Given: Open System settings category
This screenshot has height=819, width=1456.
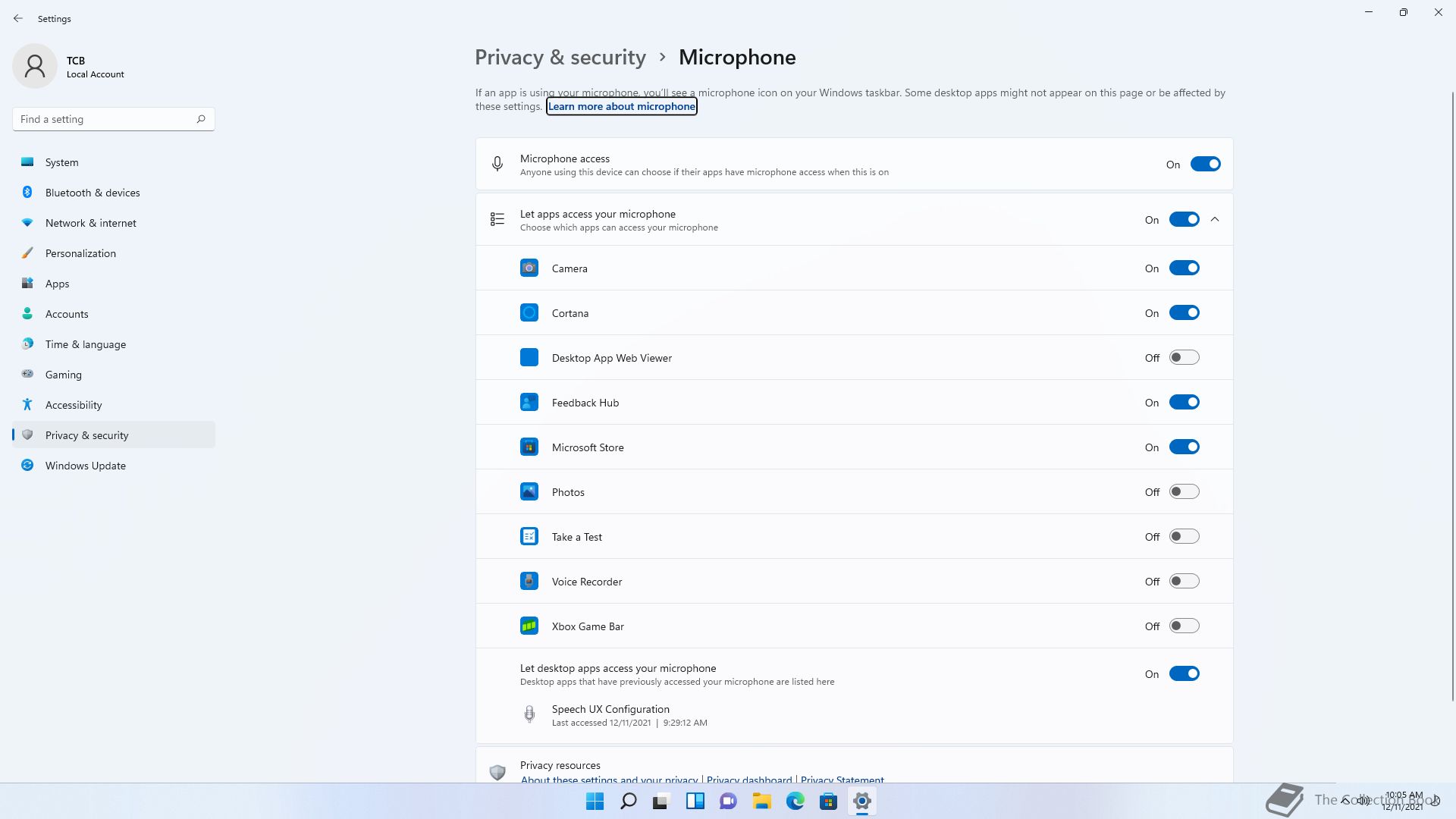Looking at the screenshot, I should pyautogui.click(x=114, y=162).
